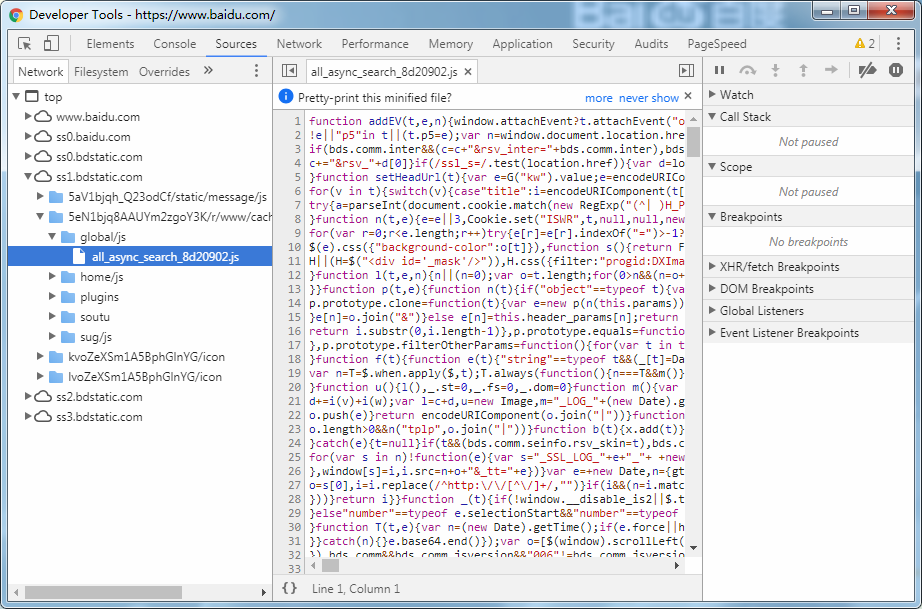This screenshot has height=609, width=922.
Task: Hide the debugger sidebar icon
Action: (x=686, y=71)
